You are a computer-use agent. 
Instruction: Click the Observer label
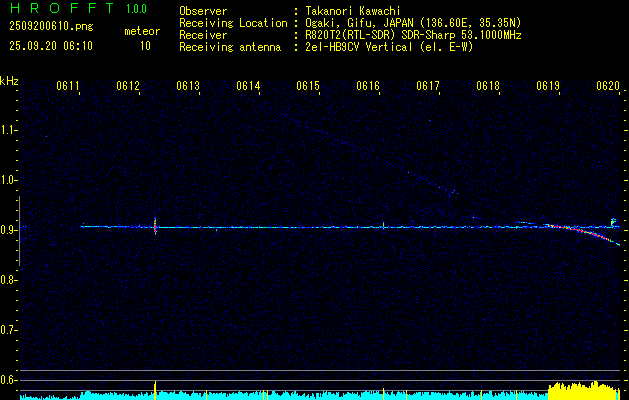203,11
